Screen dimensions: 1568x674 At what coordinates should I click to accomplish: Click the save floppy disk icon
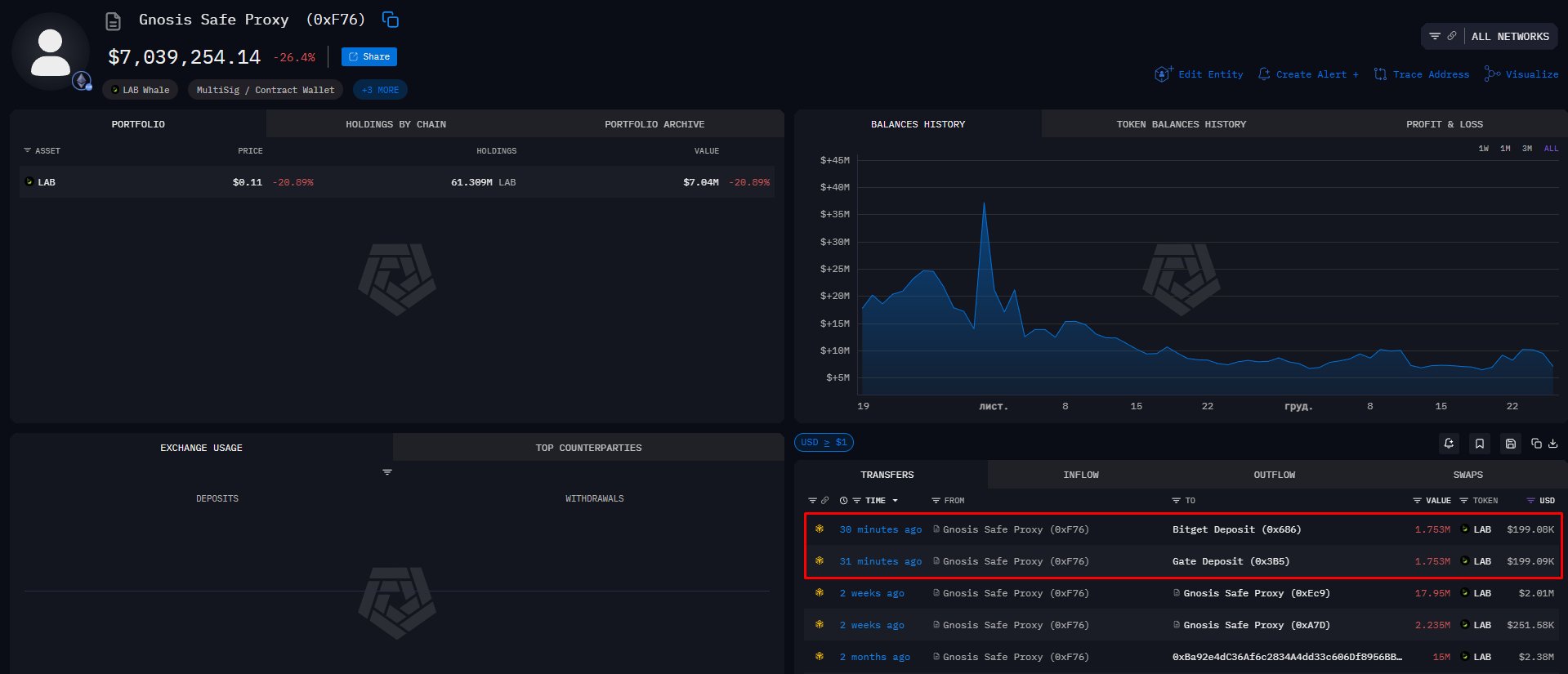(1511, 444)
